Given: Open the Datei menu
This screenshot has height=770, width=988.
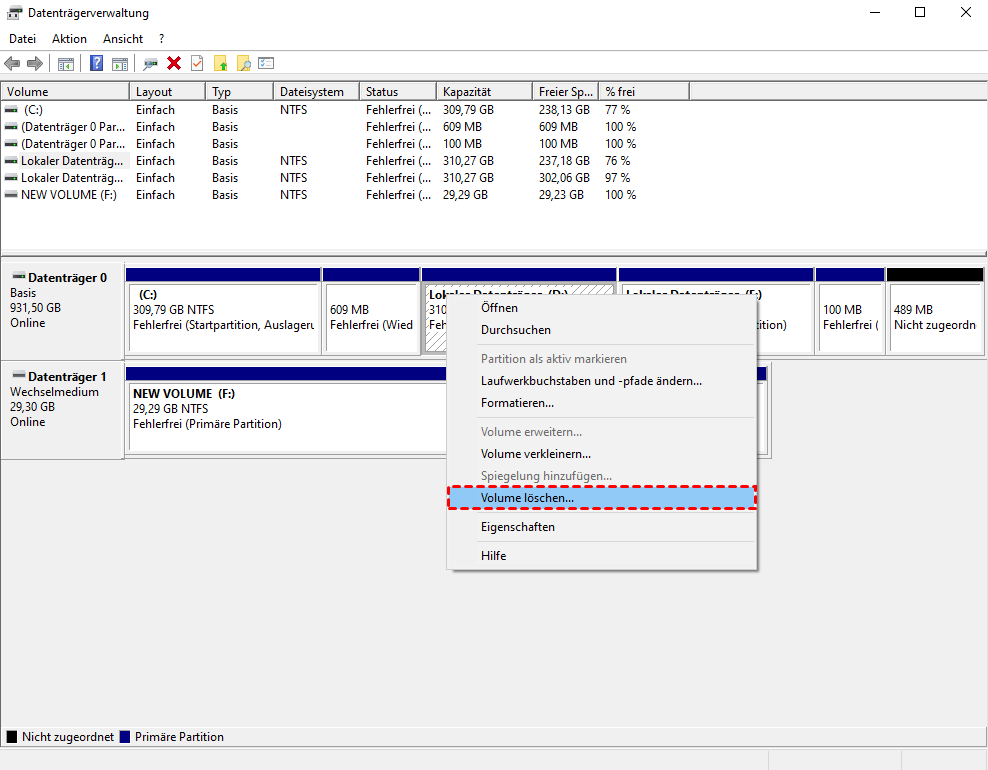Looking at the screenshot, I should [x=22, y=39].
